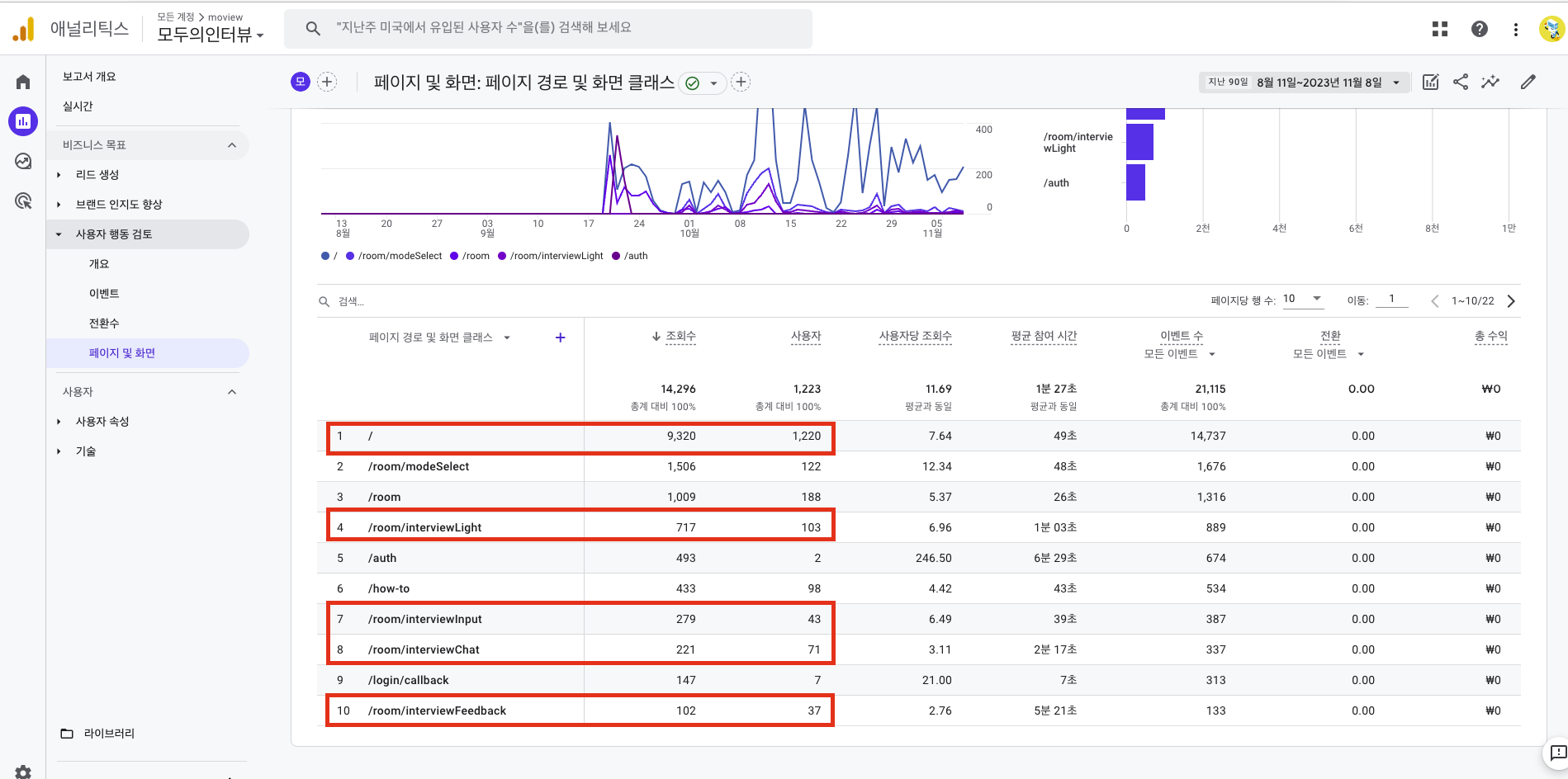Toggle the /room legend series
1568x779 pixels.
470,256
